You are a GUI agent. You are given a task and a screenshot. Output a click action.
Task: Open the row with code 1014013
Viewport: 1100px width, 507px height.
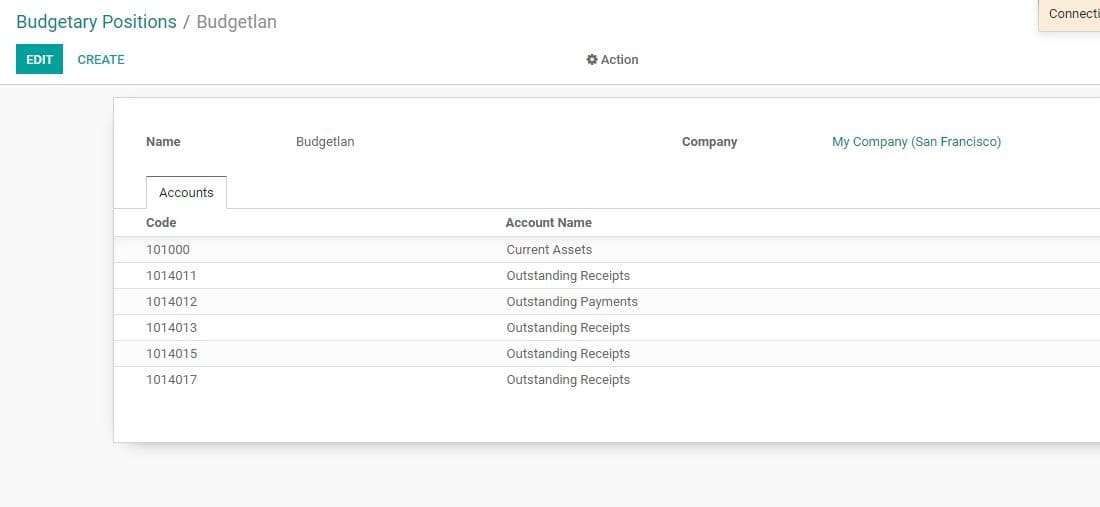(171, 328)
